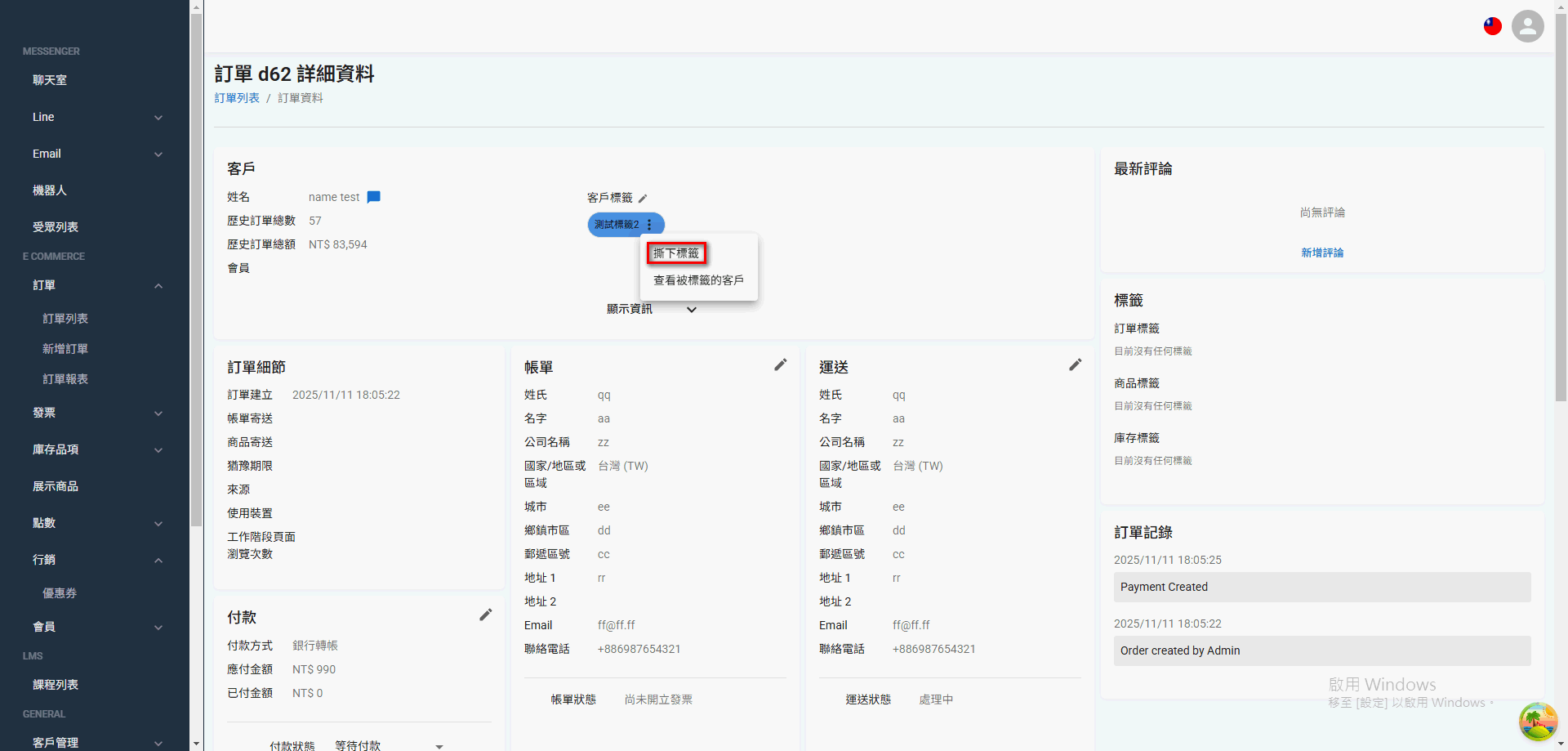Screen dimensions: 1568x751
Task: Click shipping email ff@ff.ff
Action: click(911, 625)
